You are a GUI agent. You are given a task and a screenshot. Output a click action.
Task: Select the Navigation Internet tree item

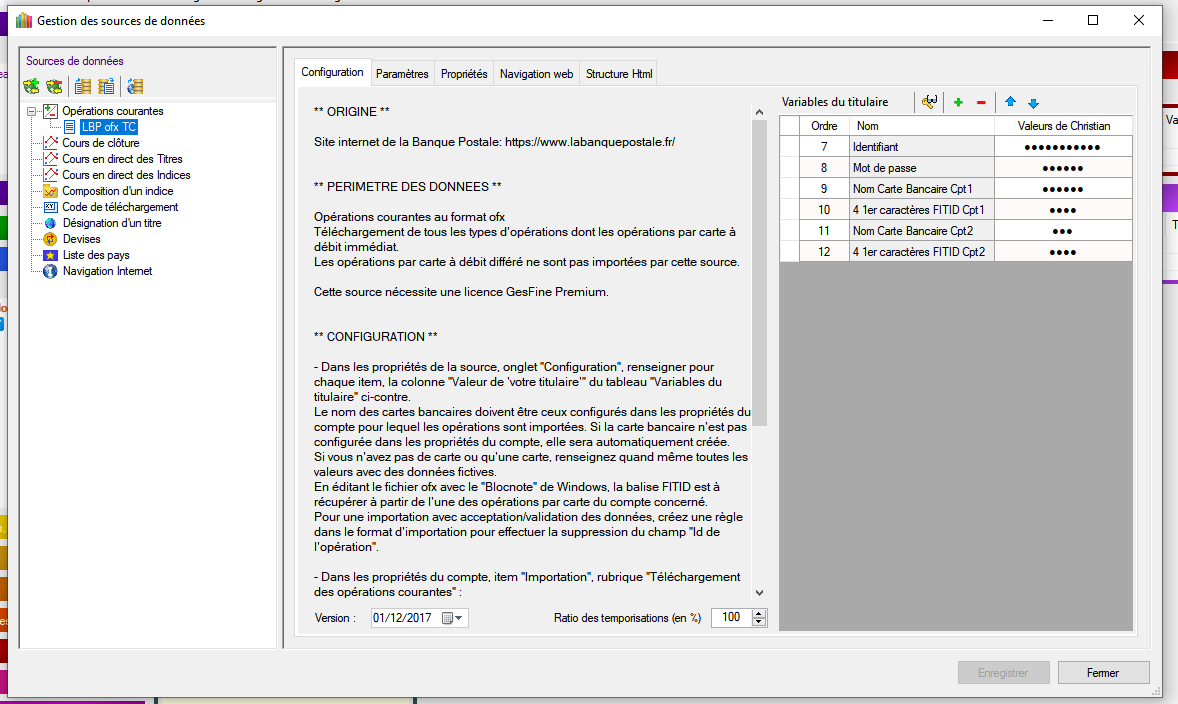click(107, 271)
